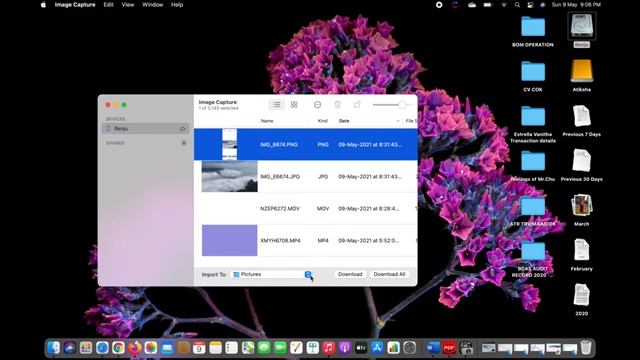Switch to list view in Image Capture
The width and height of the screenshot is (640, 360).
tap(276, 105)
